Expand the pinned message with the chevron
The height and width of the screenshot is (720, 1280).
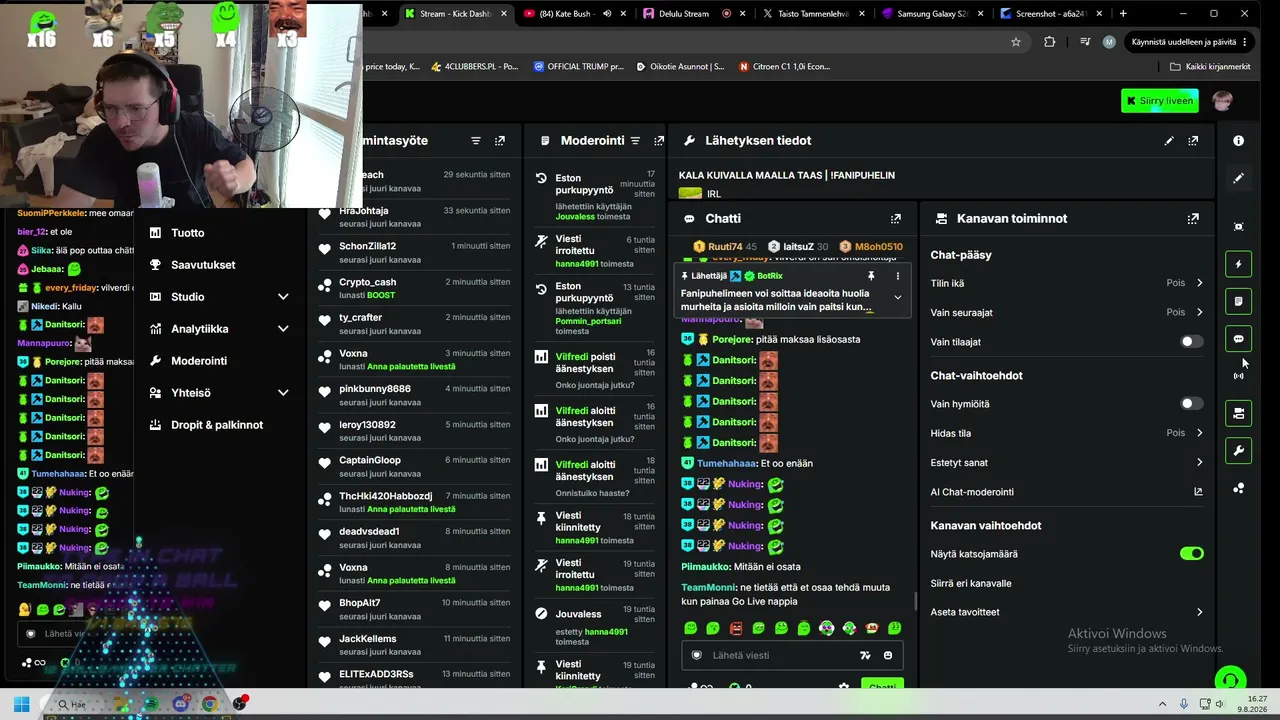coord(897,297)
